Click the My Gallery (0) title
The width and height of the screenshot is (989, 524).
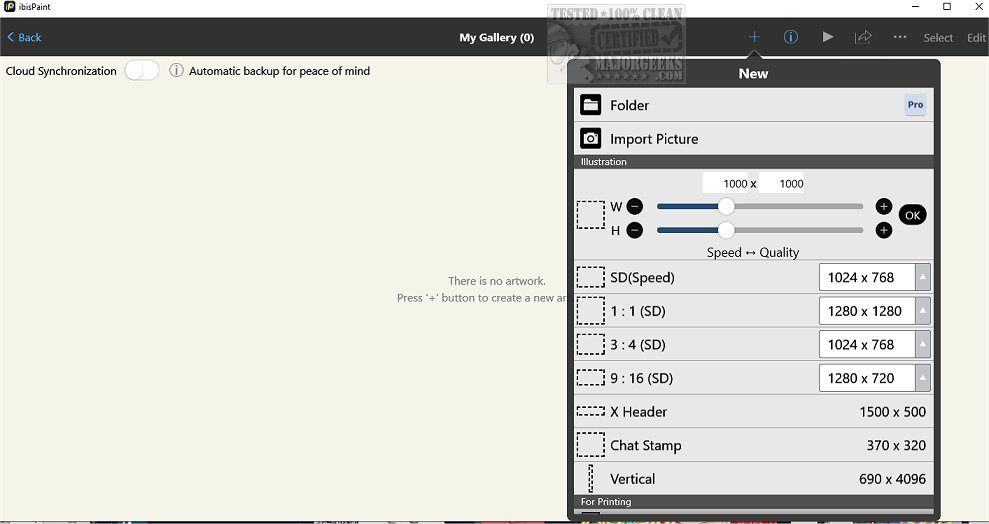click(496, 37)
